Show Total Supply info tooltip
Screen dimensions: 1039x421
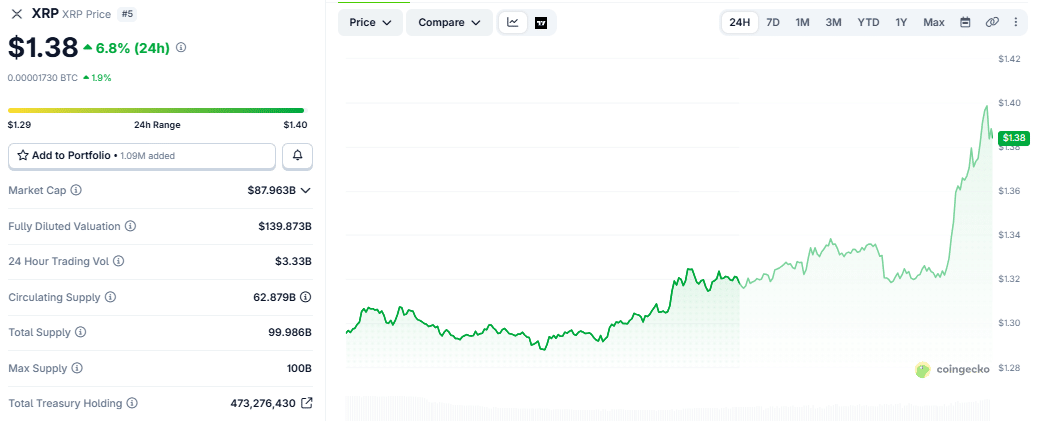point(80,332)
